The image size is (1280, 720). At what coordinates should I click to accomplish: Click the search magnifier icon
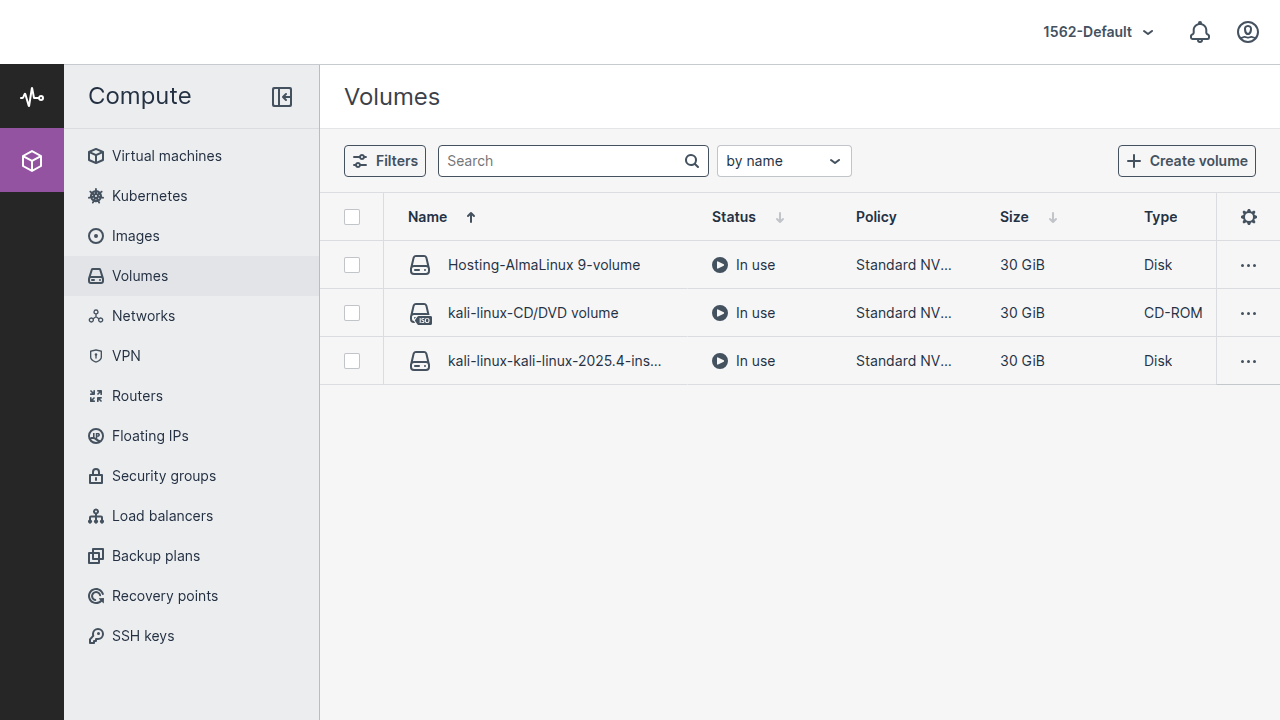coord(692,161)
